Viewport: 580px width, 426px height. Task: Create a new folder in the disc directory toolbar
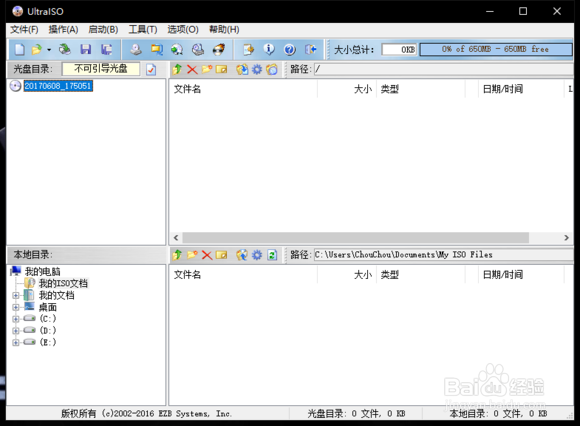point(207,69)
